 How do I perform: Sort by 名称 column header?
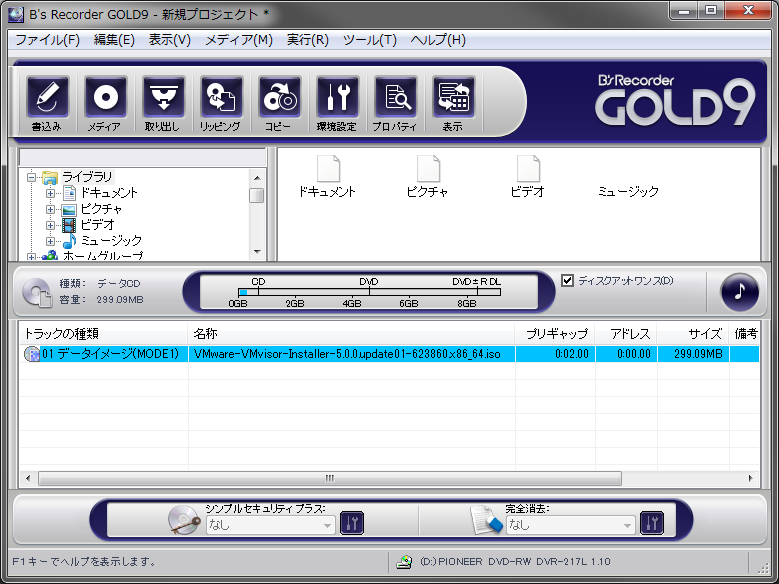(x=351, y=334)
